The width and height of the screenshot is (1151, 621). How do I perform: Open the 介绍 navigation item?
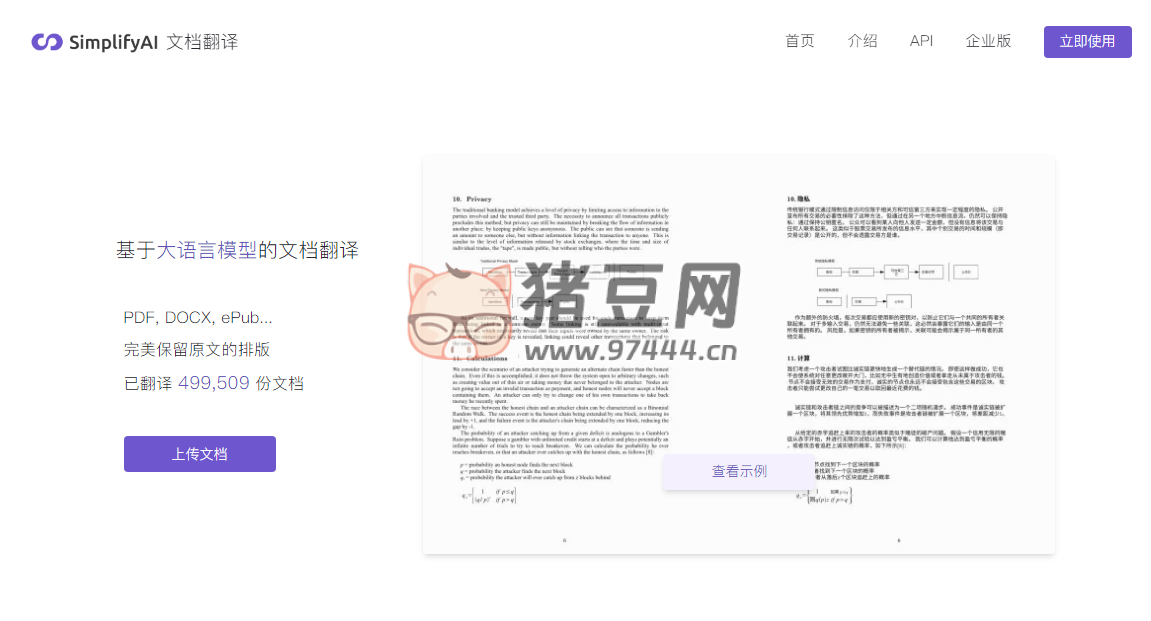pyautogui.click(x=862, y=41)
